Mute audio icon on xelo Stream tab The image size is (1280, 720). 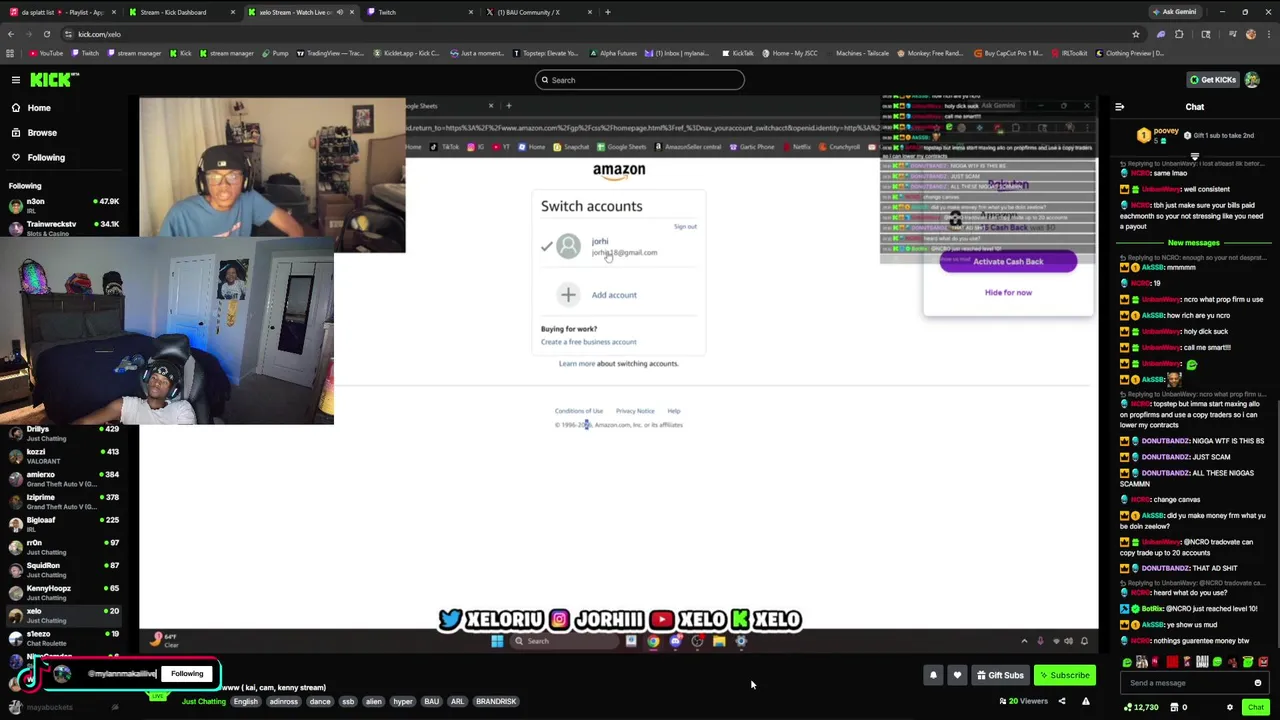(x=339, y=12)
